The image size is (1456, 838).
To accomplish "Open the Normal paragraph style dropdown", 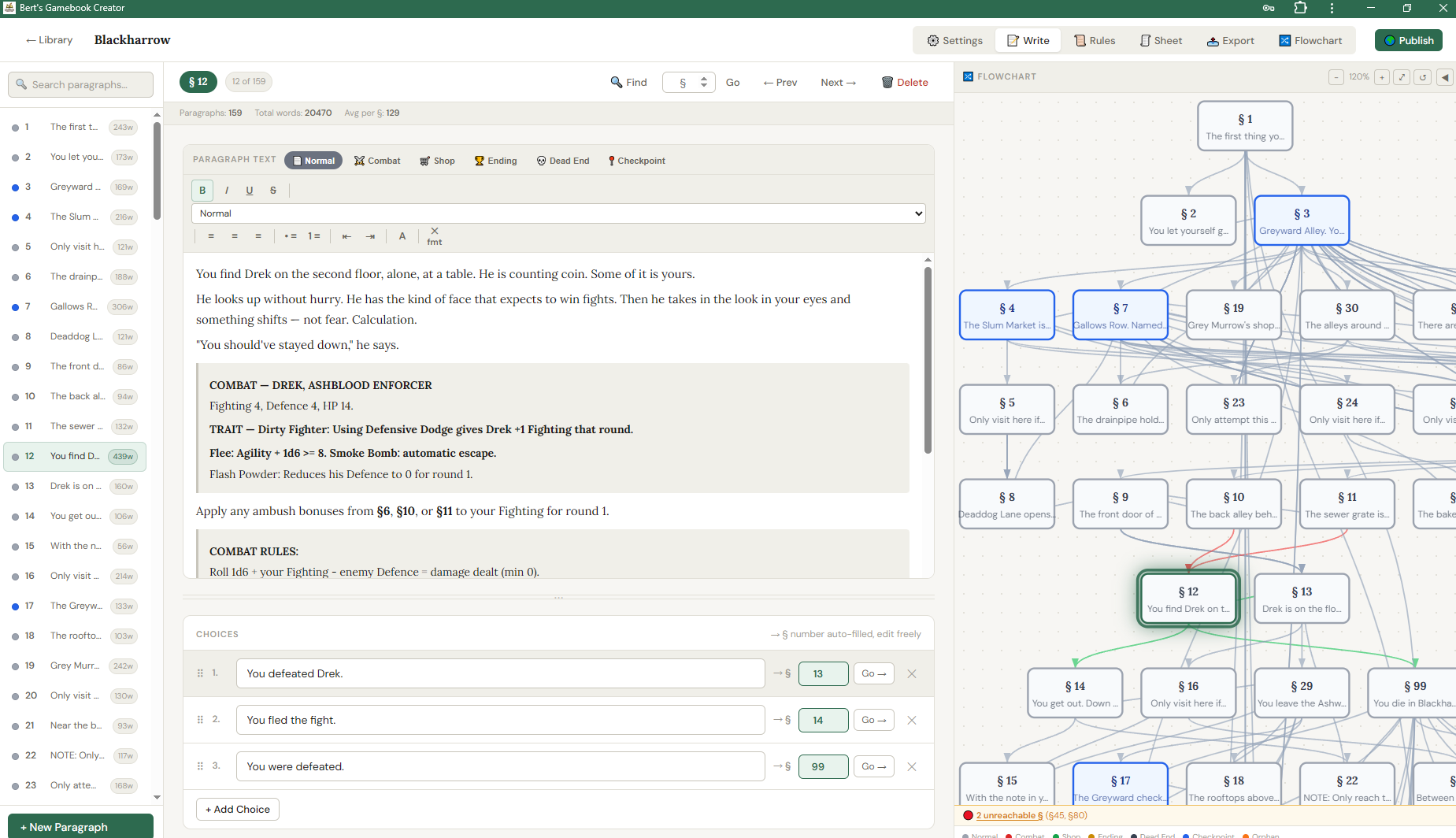I will pyautogui.click(x=558, y=213).
